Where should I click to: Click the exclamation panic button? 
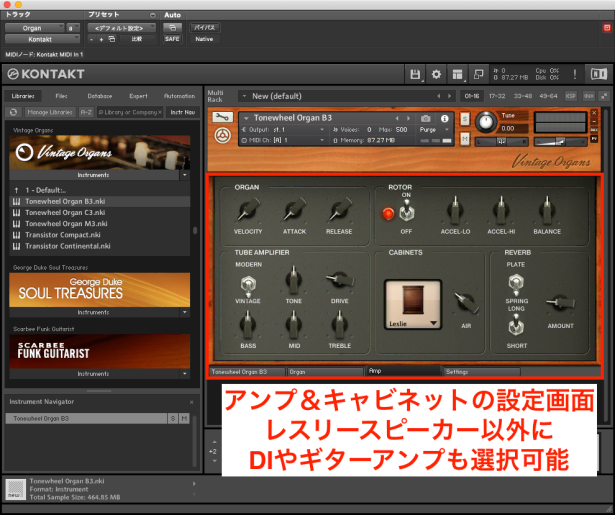(x=575, y=74)
